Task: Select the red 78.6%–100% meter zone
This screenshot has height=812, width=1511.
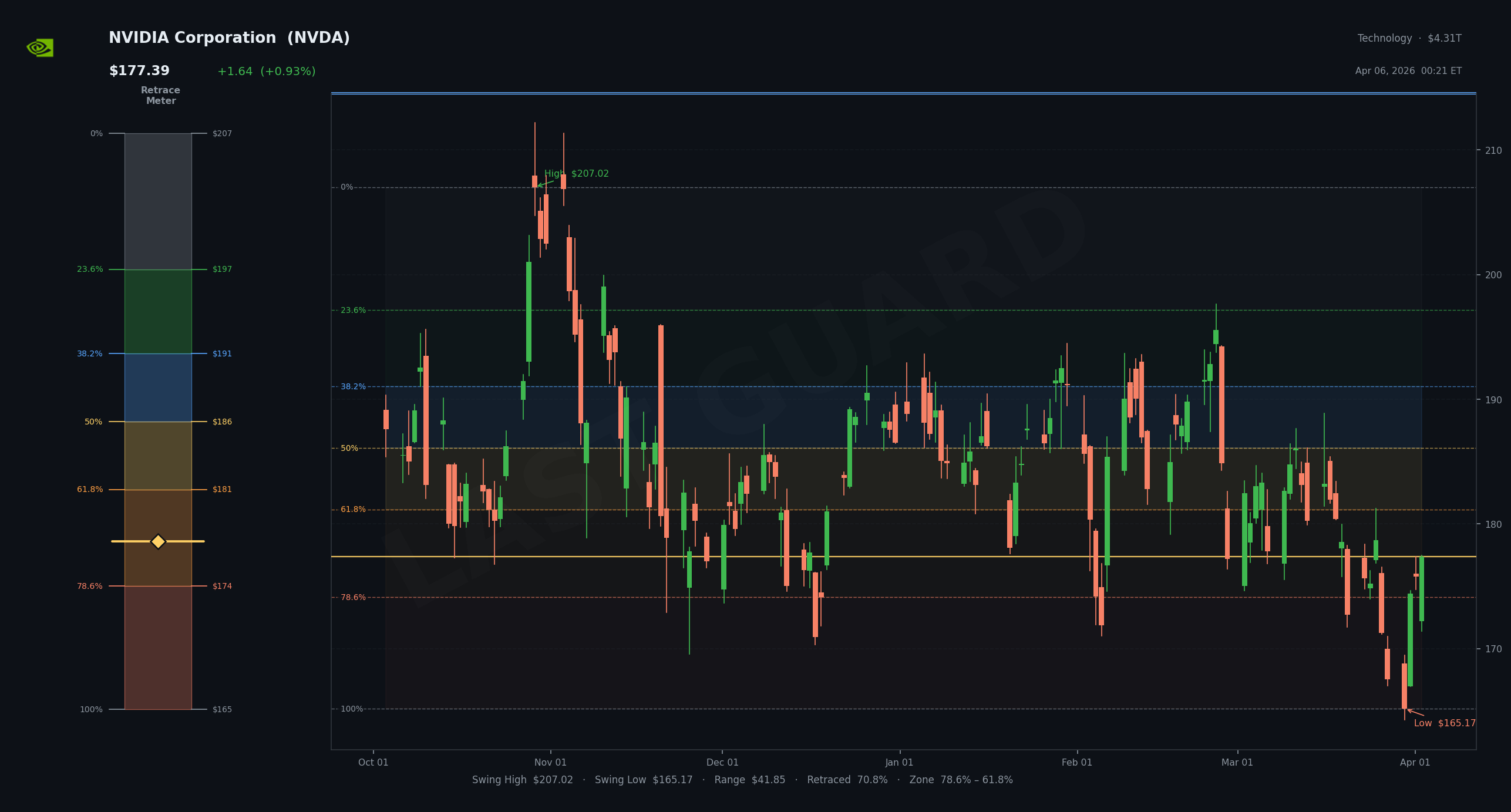Action: coord(158,648)
